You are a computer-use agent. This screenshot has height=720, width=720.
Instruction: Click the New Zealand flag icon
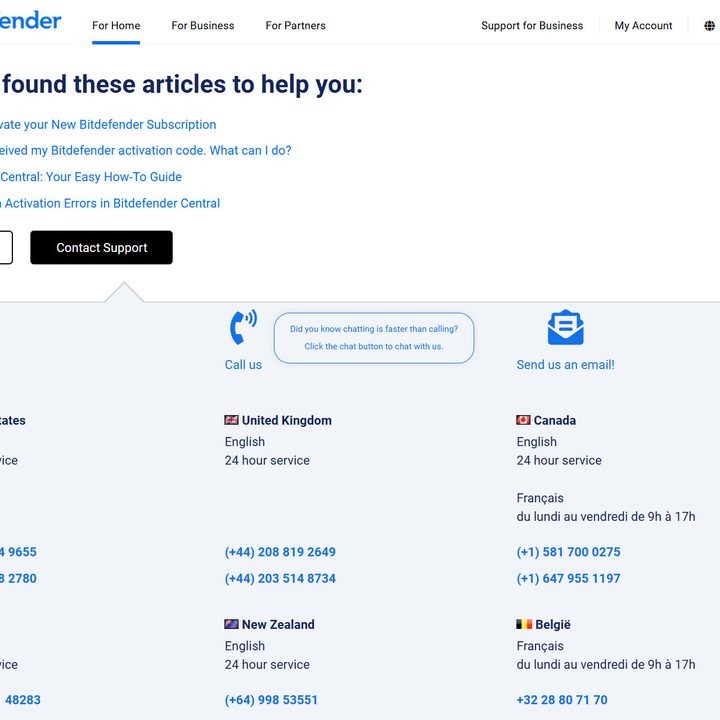click(x=231, y=624)
